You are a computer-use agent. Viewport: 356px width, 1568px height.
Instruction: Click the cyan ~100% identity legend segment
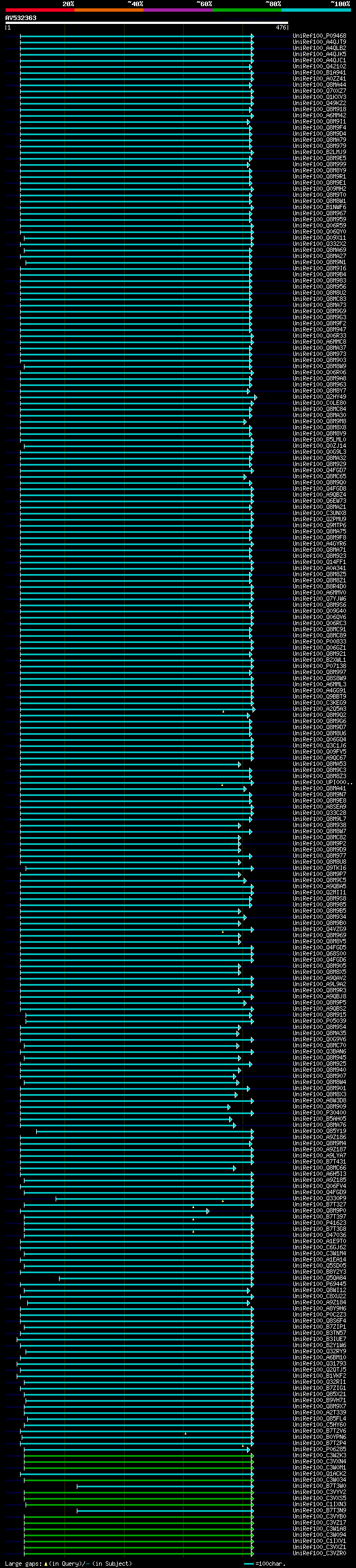[316, 10]
